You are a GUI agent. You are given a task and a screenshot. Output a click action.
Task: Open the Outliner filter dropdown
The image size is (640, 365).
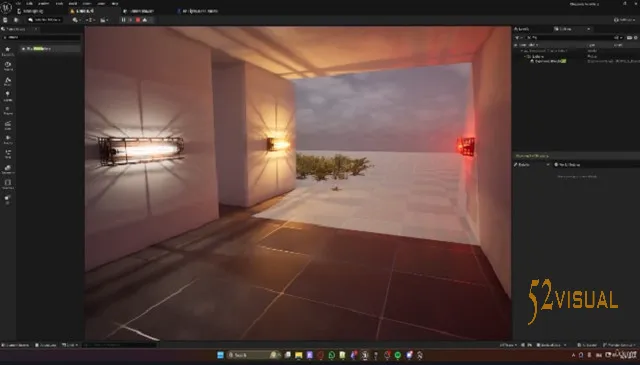pyautogui.click(x=518, y=38)
